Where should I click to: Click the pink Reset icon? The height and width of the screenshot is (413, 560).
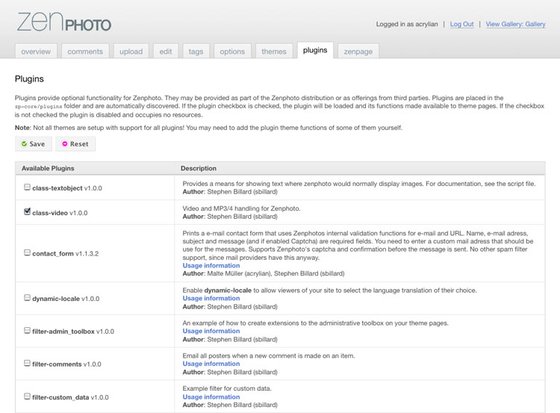pos(65,144)
